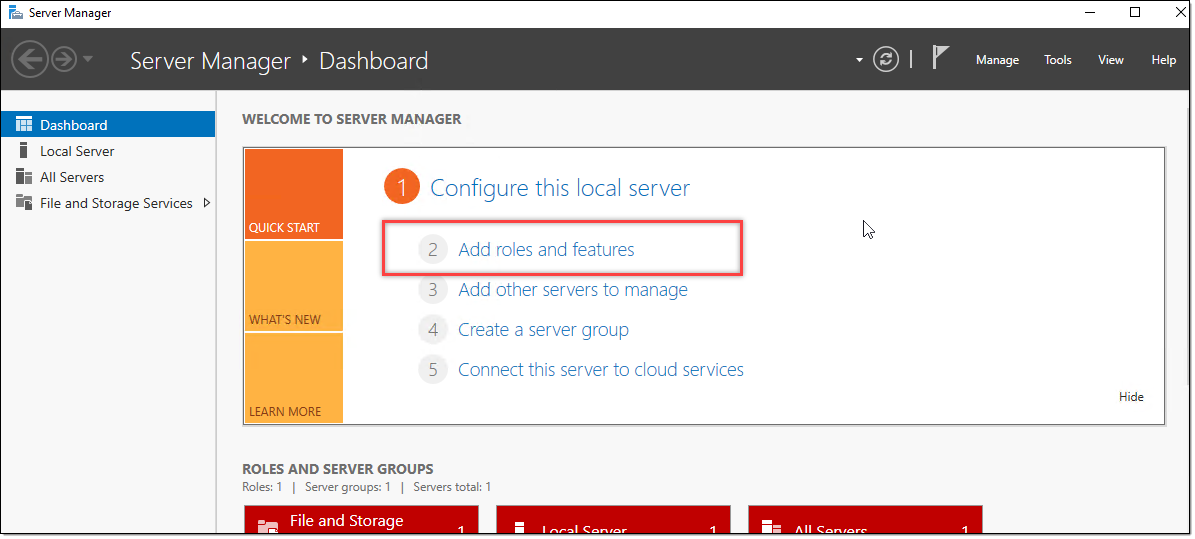Click the forward navigation arrow
Screen dimensions: 1195x539
click(64, 60)
